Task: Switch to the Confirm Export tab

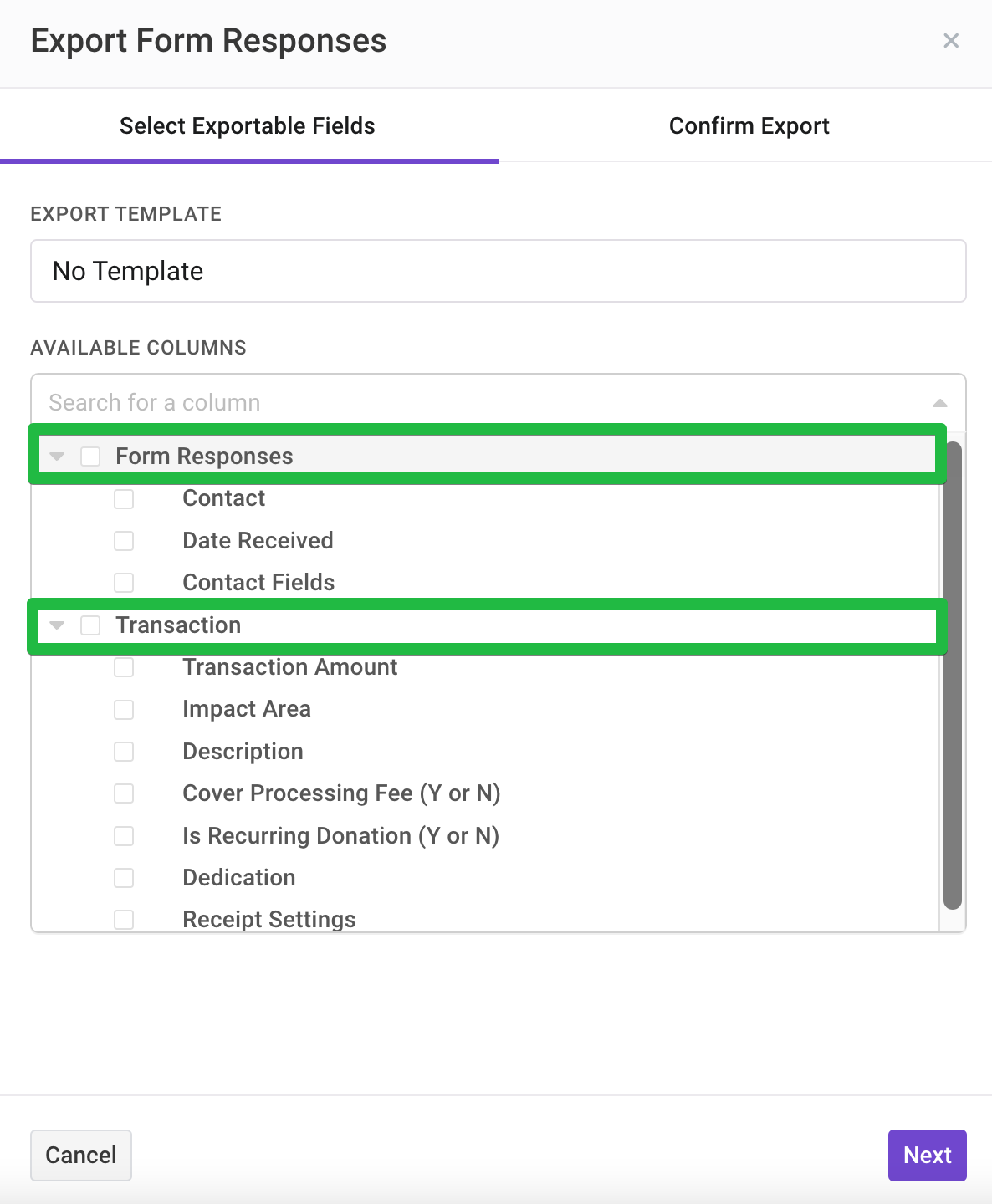Action: (749, 126)
